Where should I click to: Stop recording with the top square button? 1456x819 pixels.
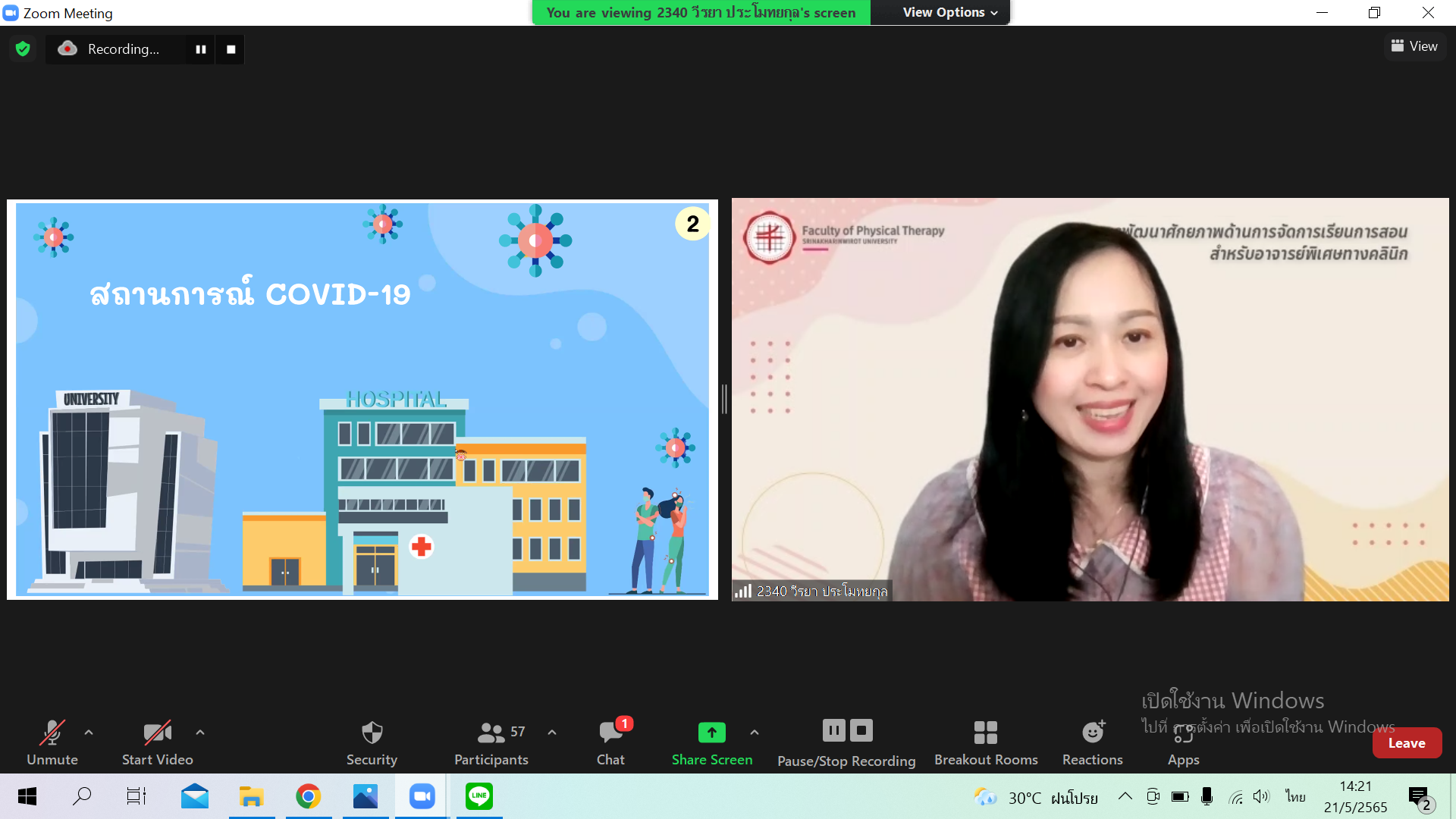(231, 49)
